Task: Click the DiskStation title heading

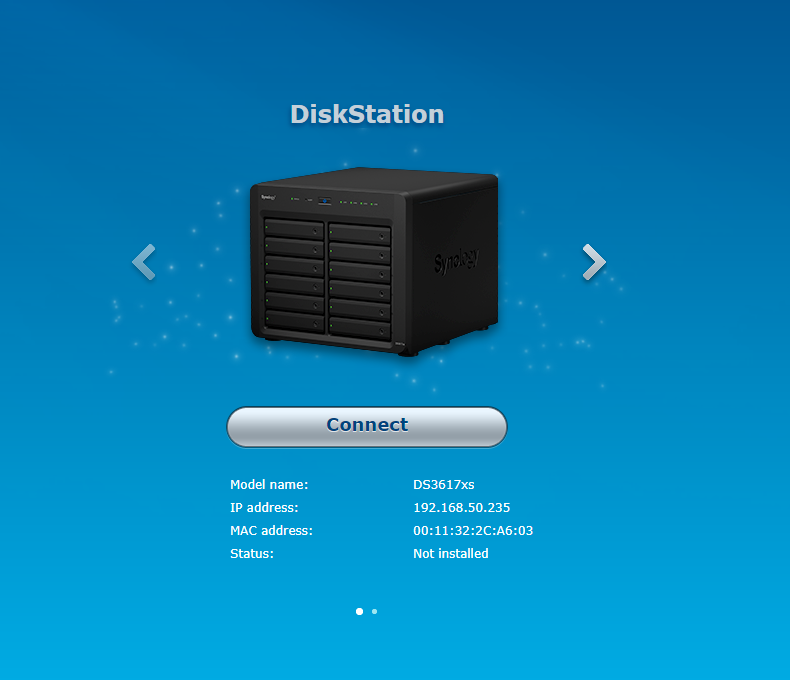Action: (x=367, y=114)
